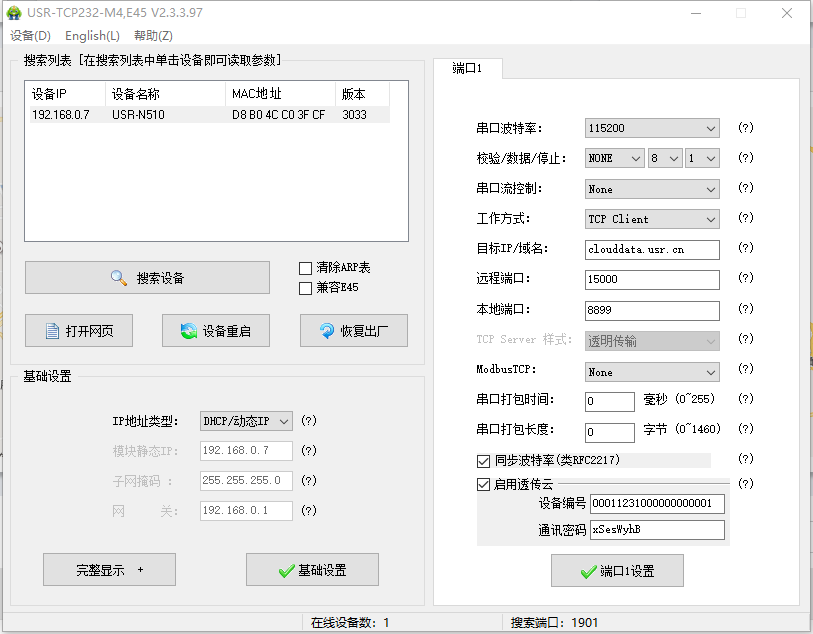Image resolution: width=813 pixels, height=634 pixels.
Task: Click the help (?) icon next to 本地端口
Action: point(746,309)
